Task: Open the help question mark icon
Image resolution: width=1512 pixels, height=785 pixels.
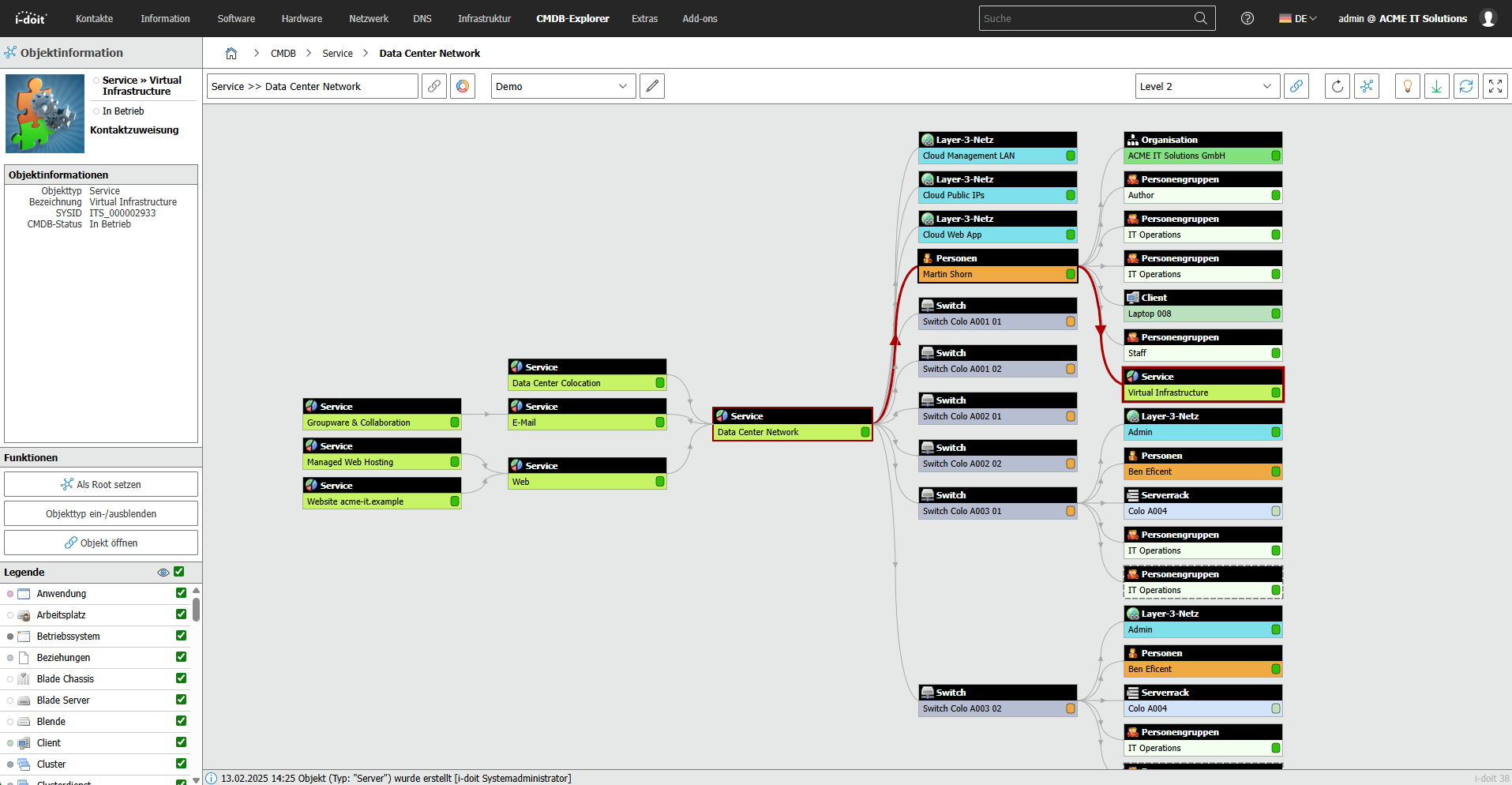Action: [1247, 18]
